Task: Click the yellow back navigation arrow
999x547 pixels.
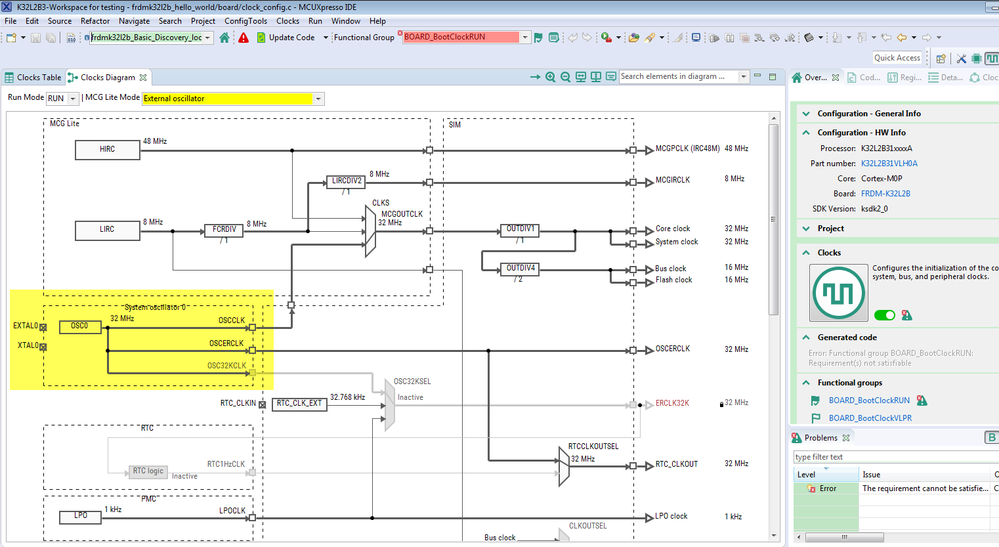Action: (902, 38)
